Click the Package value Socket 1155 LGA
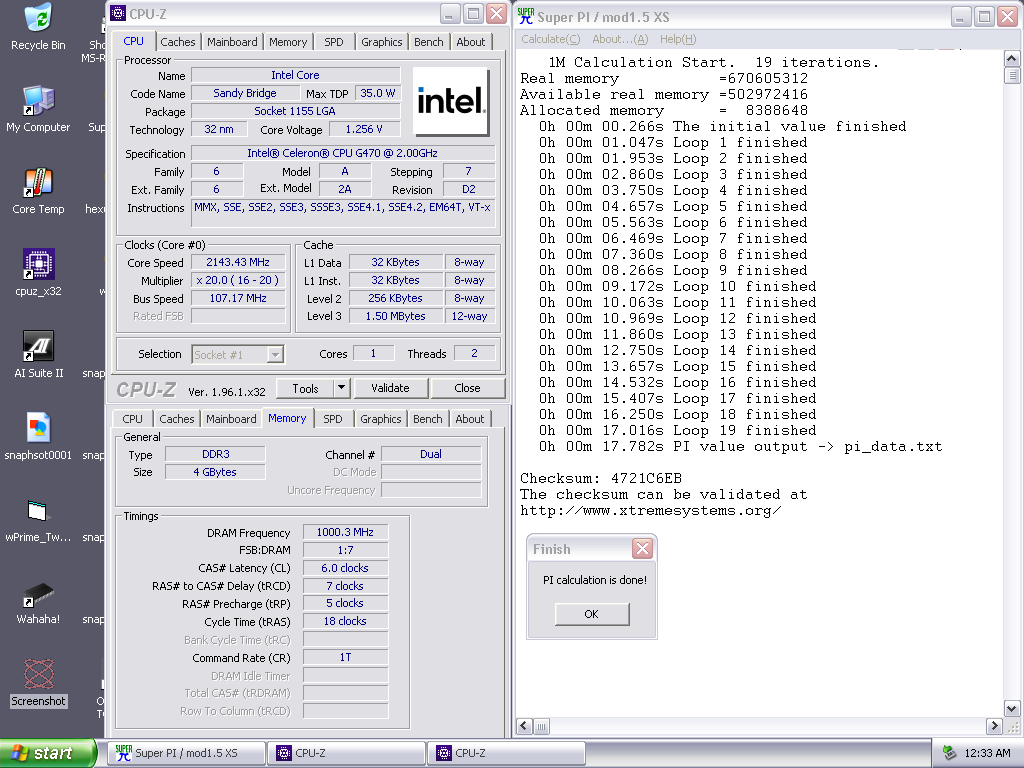This screenshot has height=768, width=1024. pos(295,111)
